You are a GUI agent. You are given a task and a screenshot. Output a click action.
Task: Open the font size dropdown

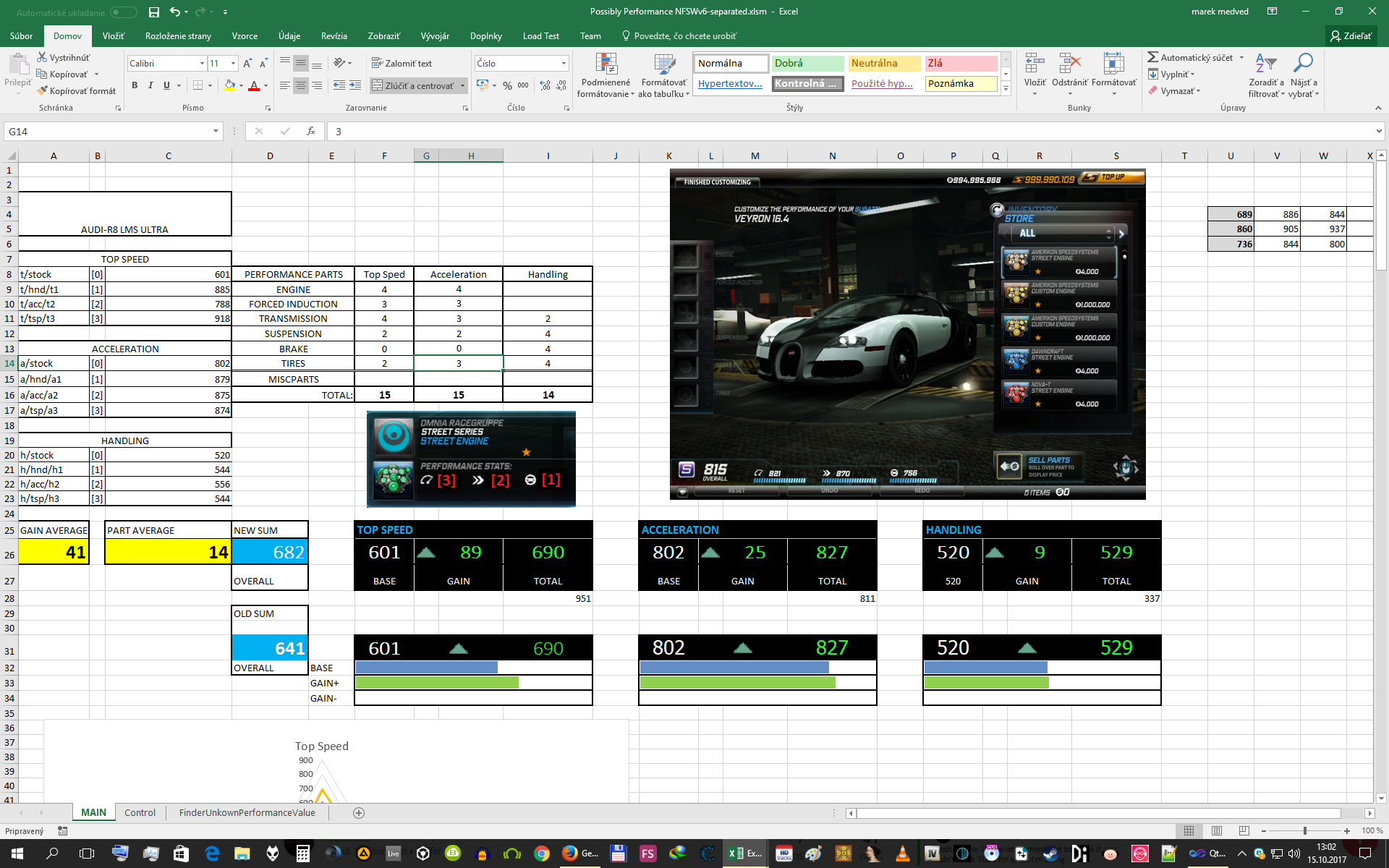click(232, 64)
